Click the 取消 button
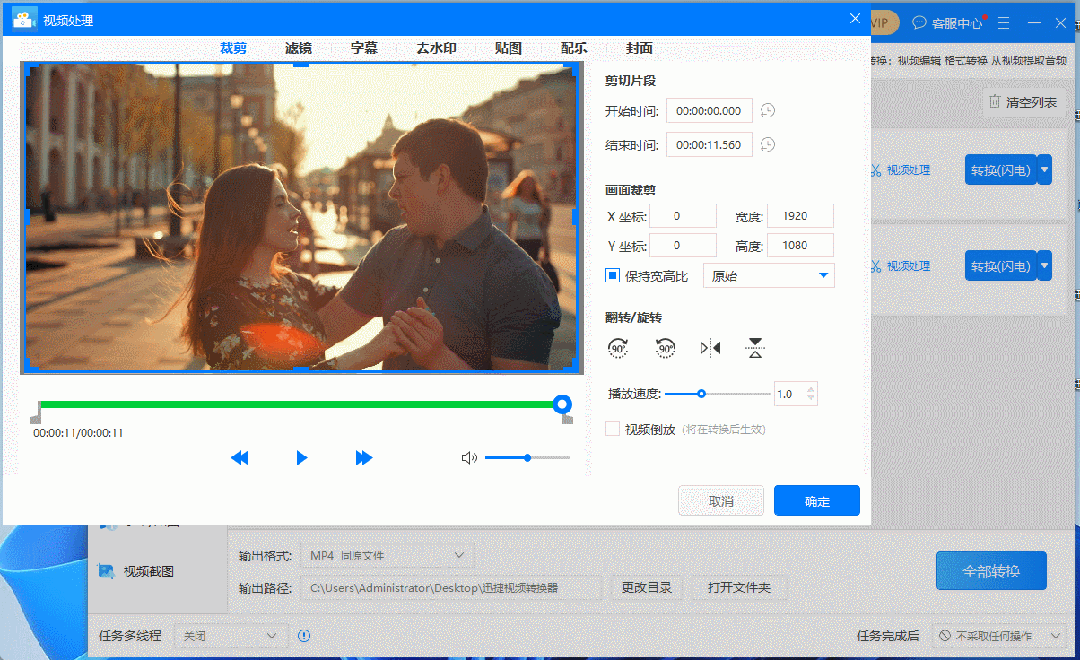The image size is (1080, 660). point(721,501)
